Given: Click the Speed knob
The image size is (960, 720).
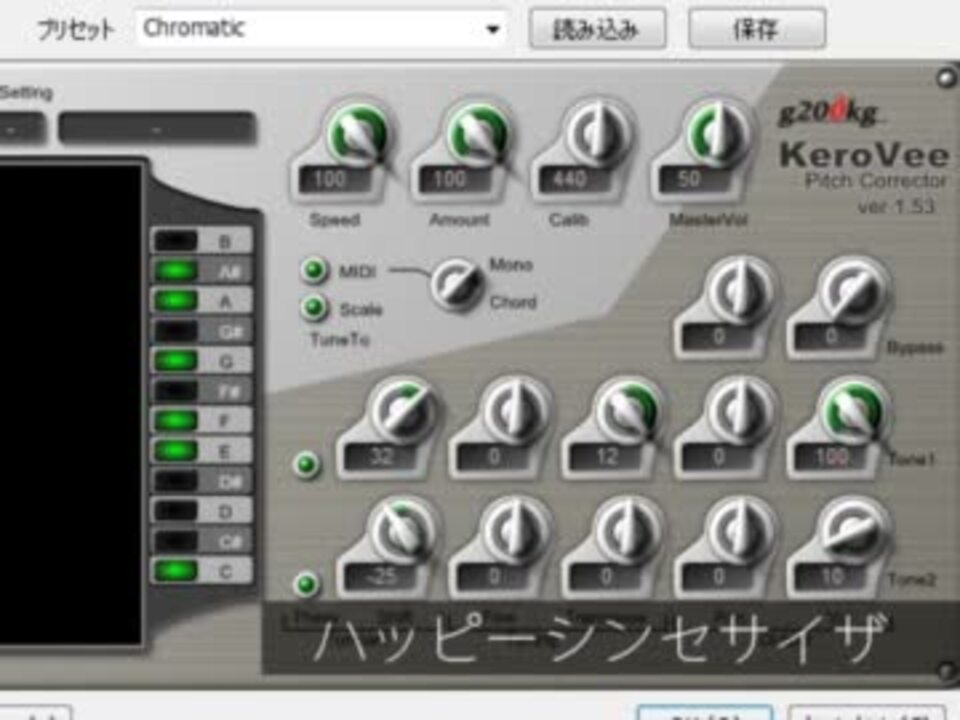Looking at the screenshot, I should pyautogui.click(x=357, y=135).
